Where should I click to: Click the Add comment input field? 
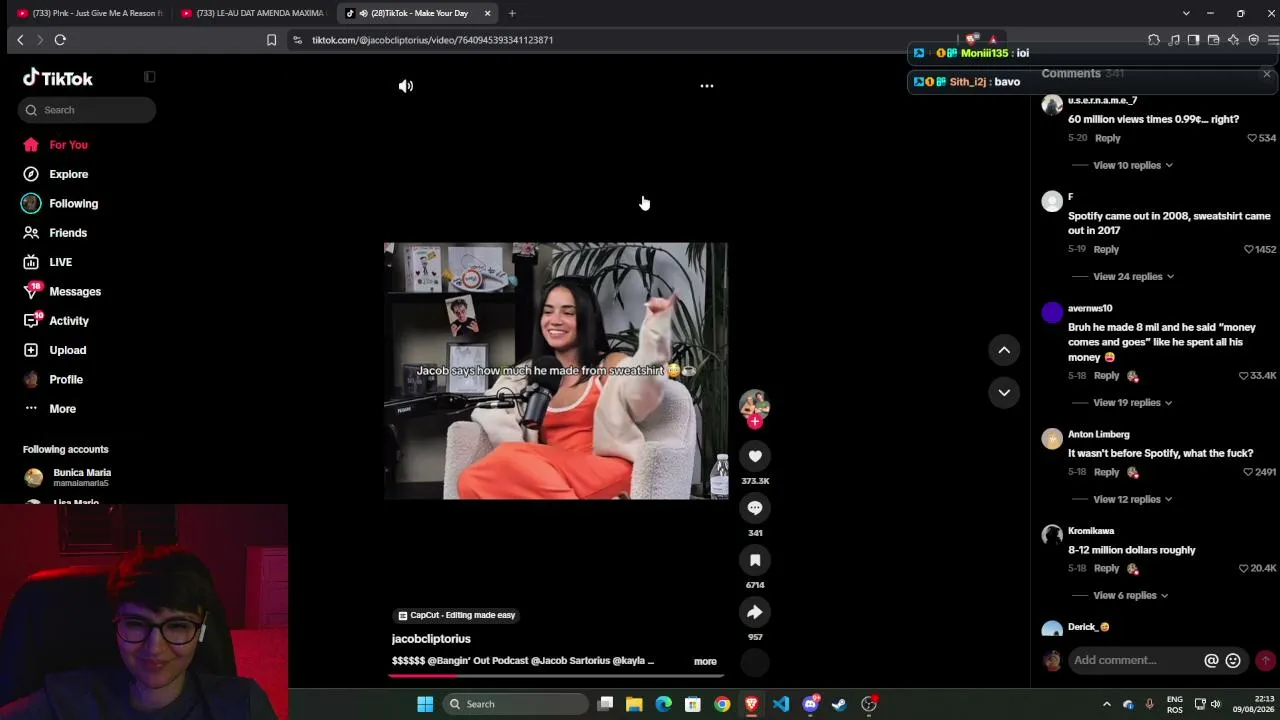1135,660
